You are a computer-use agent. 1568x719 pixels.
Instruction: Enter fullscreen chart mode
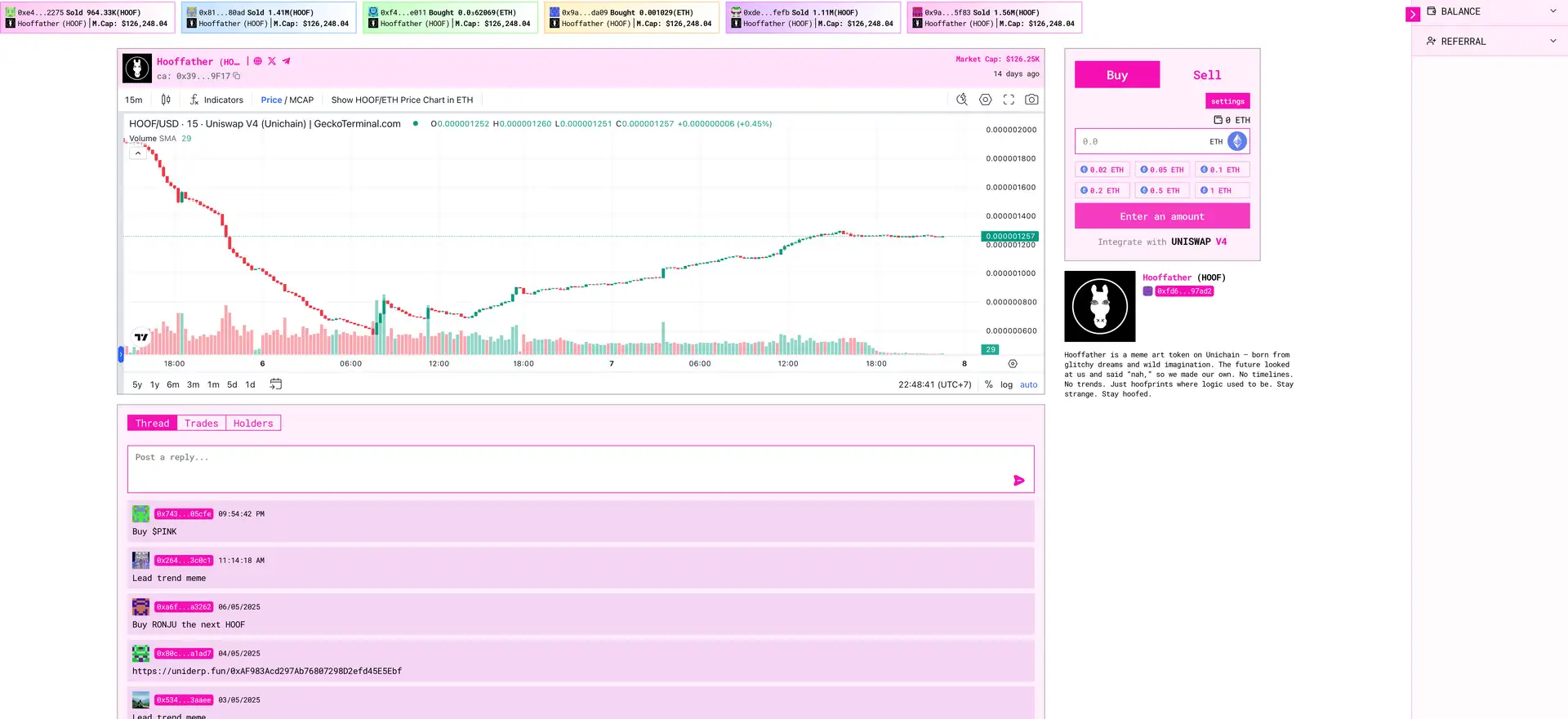(x=1009, y=100)
